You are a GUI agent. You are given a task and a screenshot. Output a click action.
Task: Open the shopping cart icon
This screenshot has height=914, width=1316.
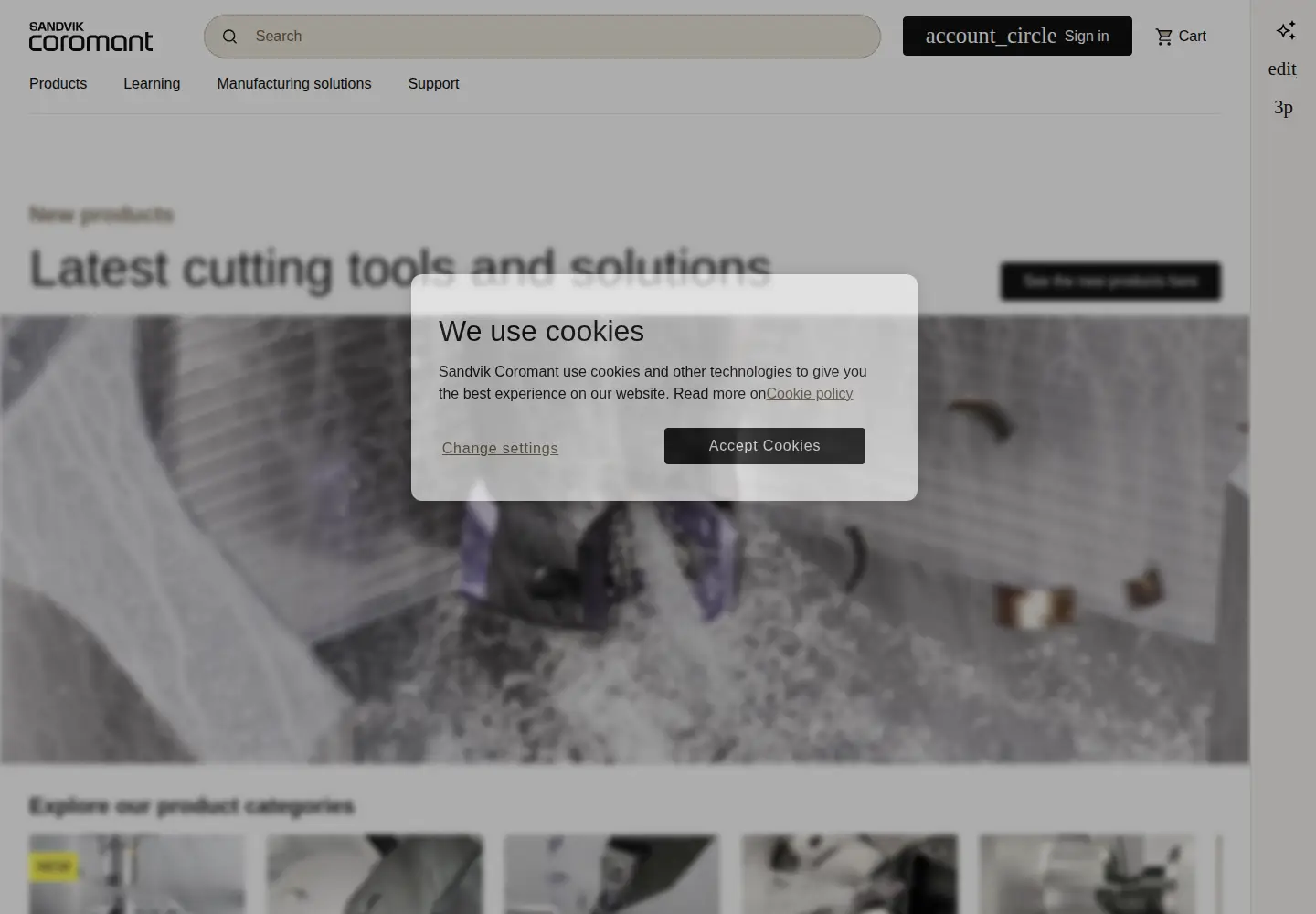1163,37
